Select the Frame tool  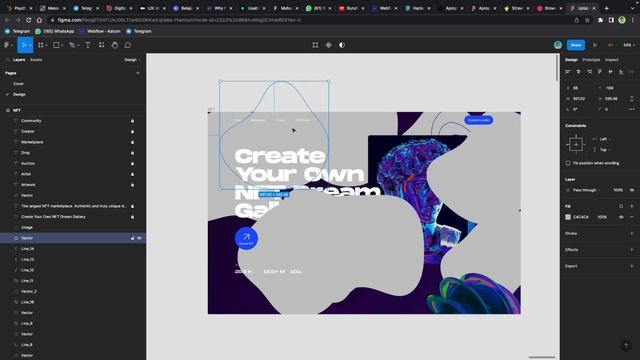40,45
